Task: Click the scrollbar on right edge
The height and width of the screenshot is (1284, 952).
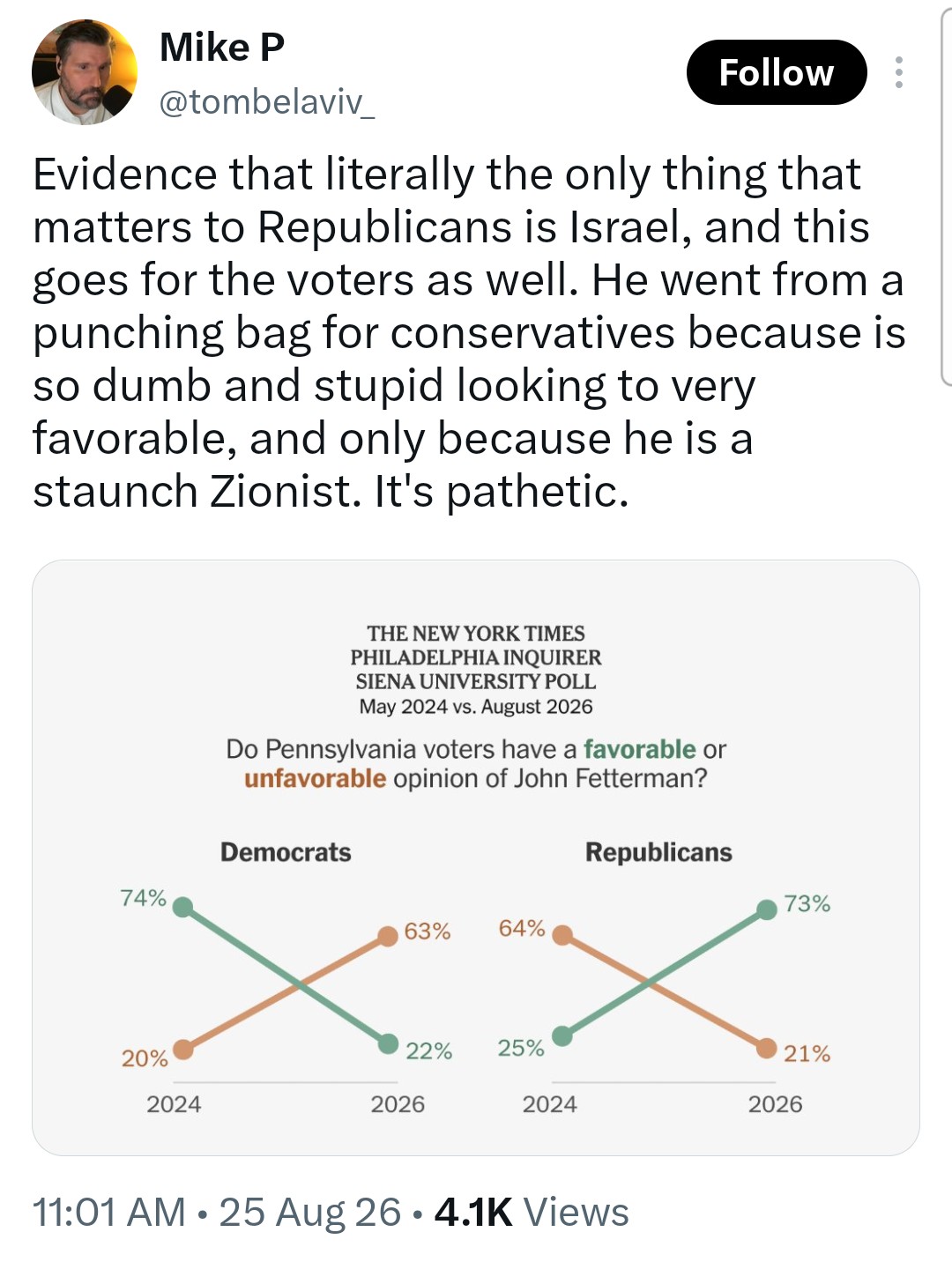Action: 947,194
